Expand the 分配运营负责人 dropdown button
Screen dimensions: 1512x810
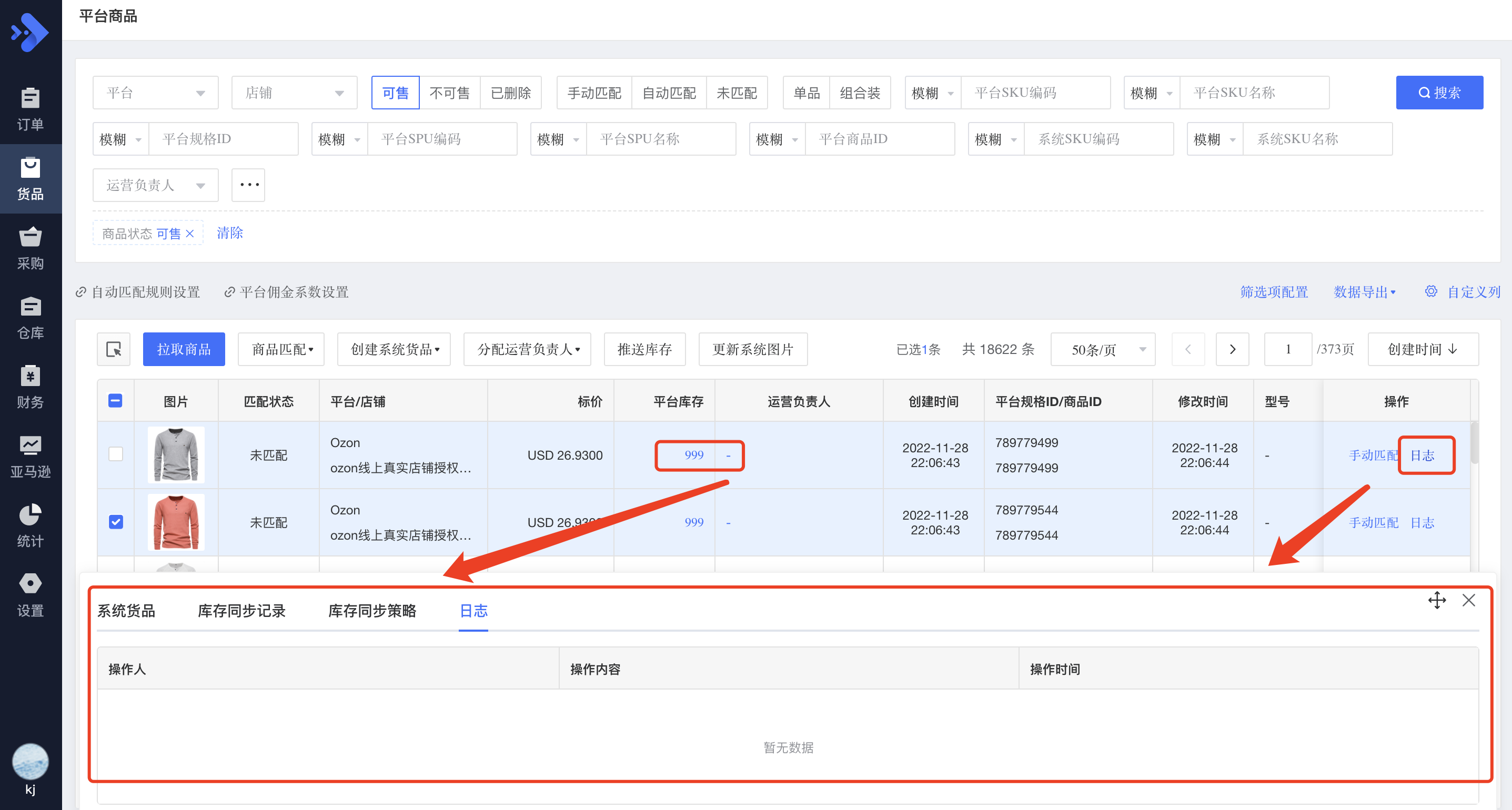(x=527, y=349)
